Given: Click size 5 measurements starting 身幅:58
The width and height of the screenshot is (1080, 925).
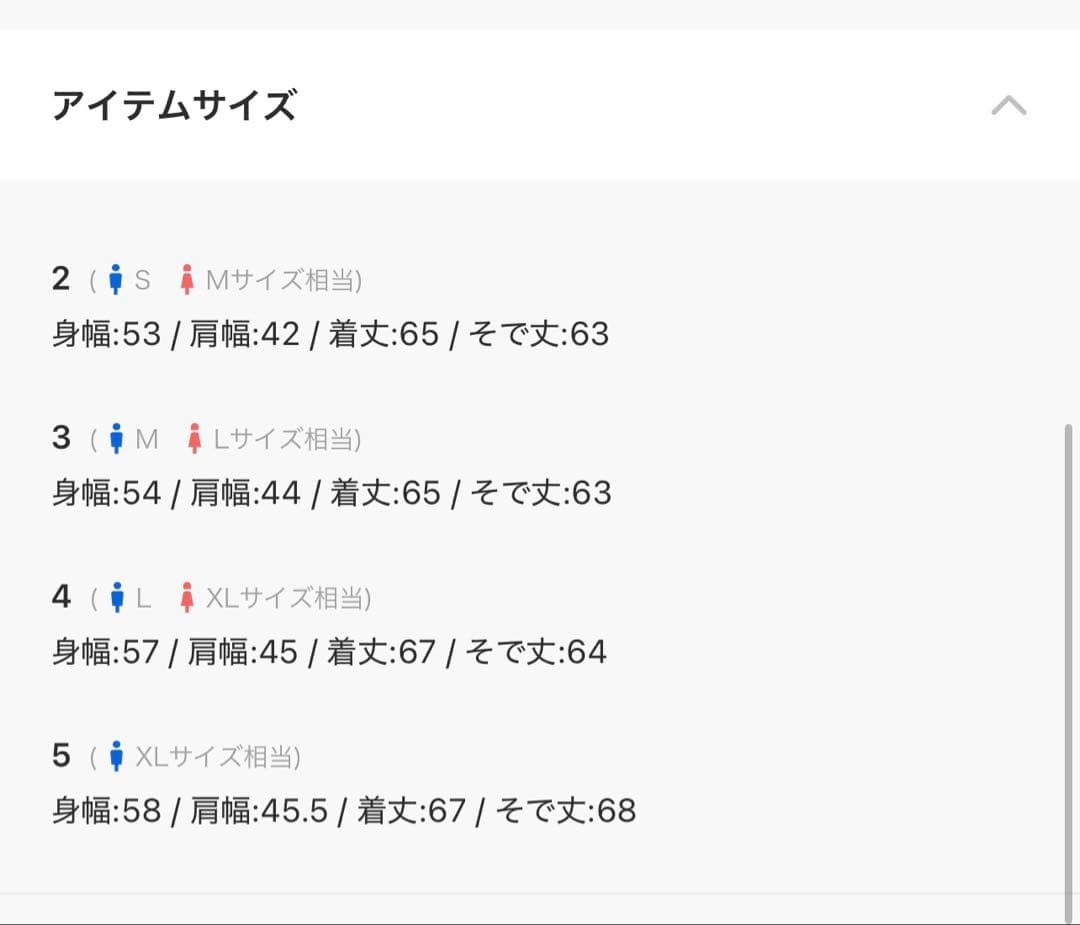Looking at the screenshot, I should click(343, 811).
